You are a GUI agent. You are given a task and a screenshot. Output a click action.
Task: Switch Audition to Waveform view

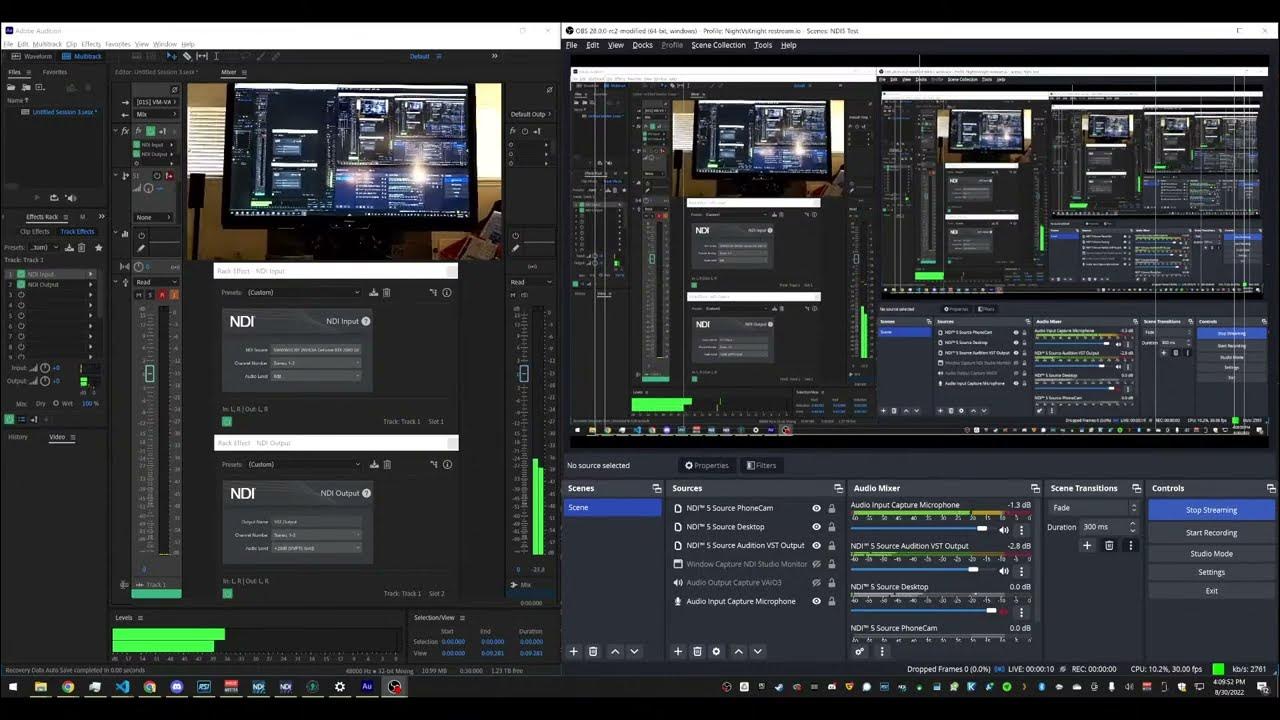click(32, 56)
